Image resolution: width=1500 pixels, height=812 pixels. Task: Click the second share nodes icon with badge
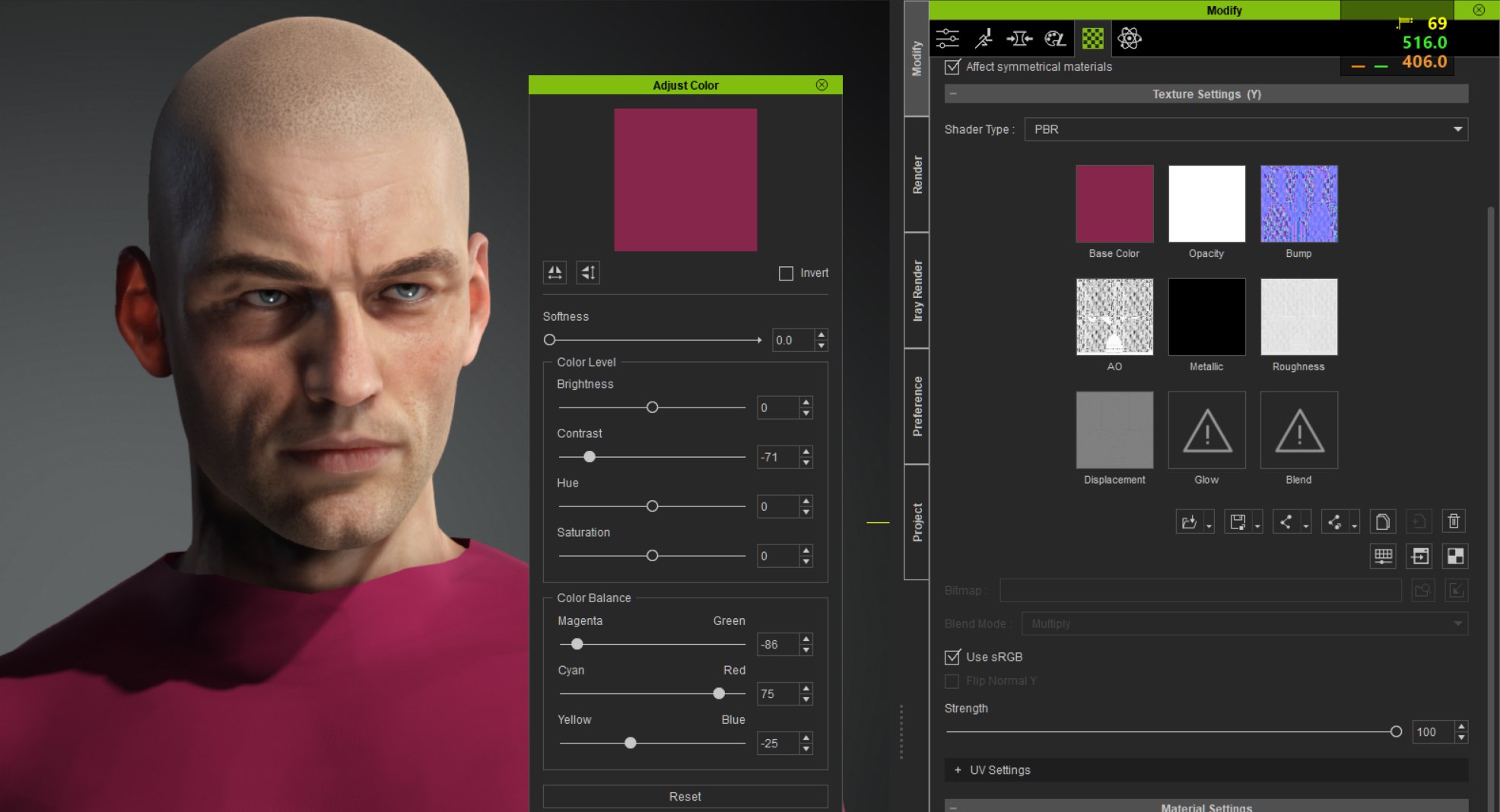(x=1334, y=522)
